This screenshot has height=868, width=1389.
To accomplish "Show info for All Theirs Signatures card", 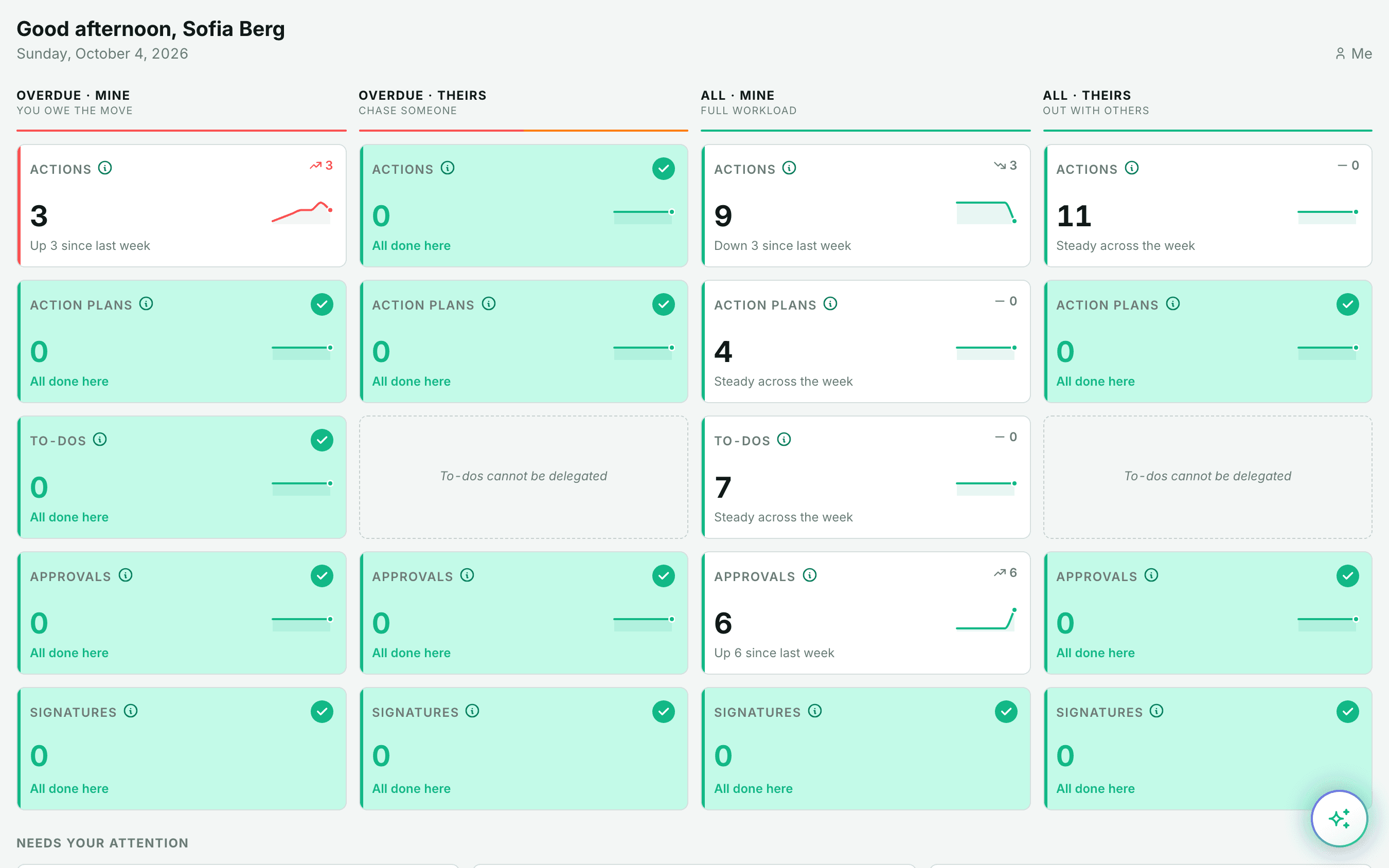I will point(1156,711).
